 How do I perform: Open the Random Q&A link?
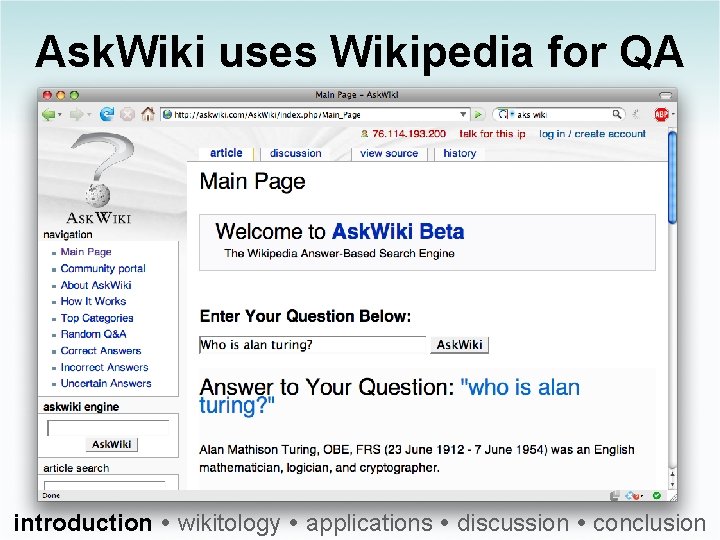pos(94,334)
